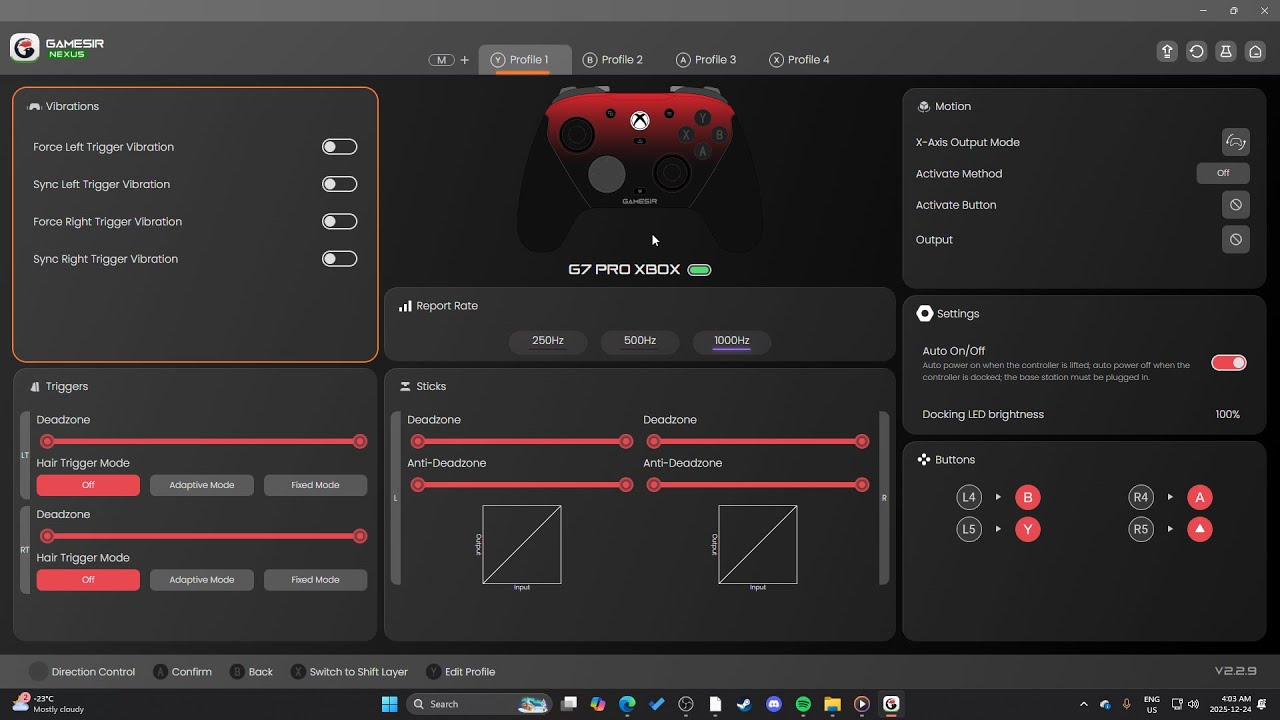Click the D-pad on controller image
This screenshot has width=1280, height=720.
coord(606,174)
